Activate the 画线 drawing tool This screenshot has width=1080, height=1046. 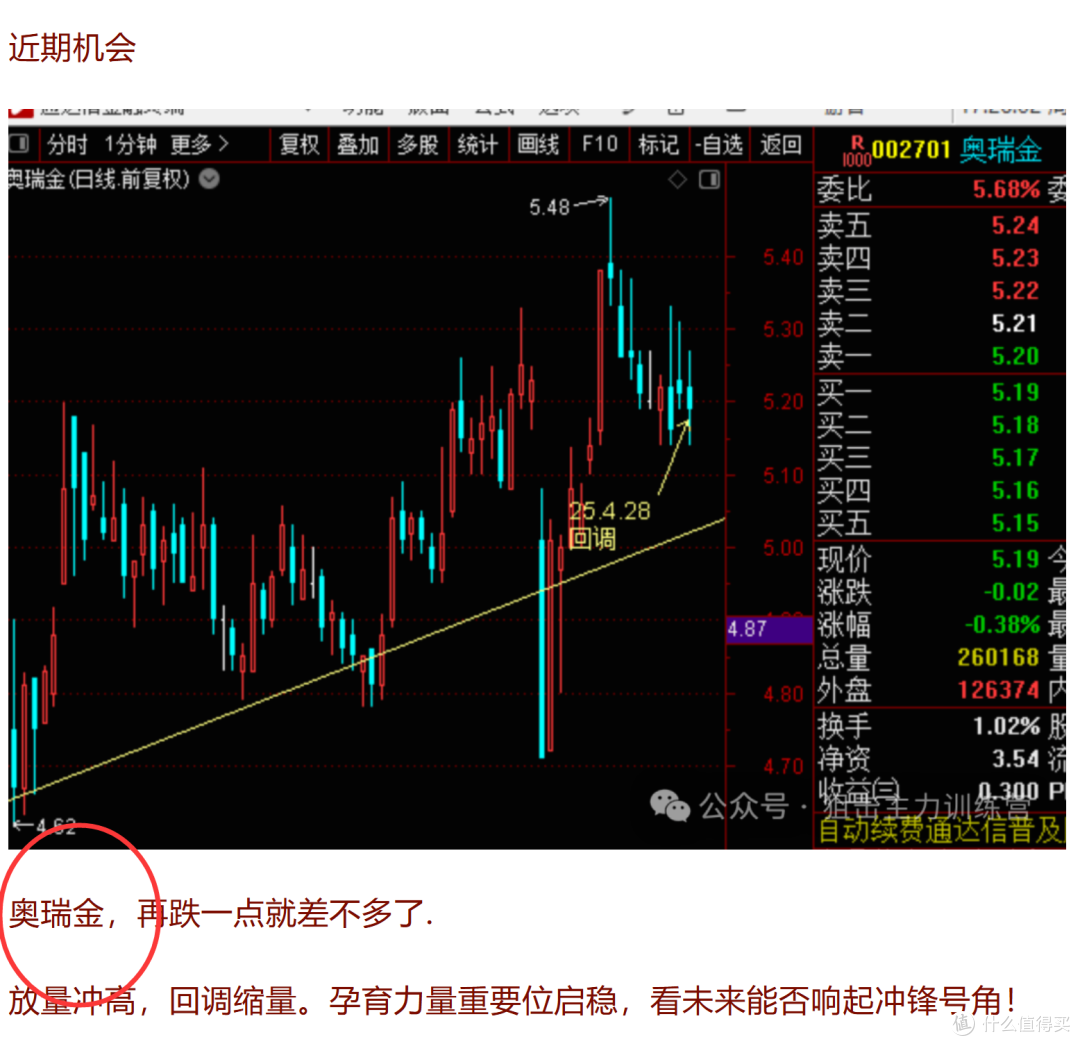pos(538,145)
